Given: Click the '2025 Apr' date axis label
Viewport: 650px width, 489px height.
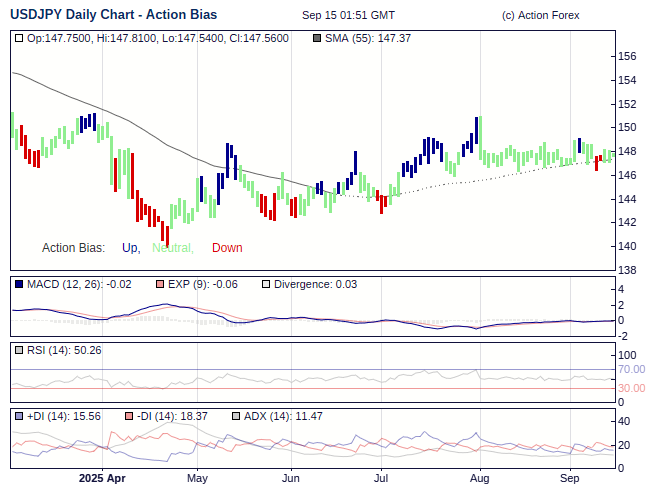Looking at the screenshot, I should pos(102,478).
